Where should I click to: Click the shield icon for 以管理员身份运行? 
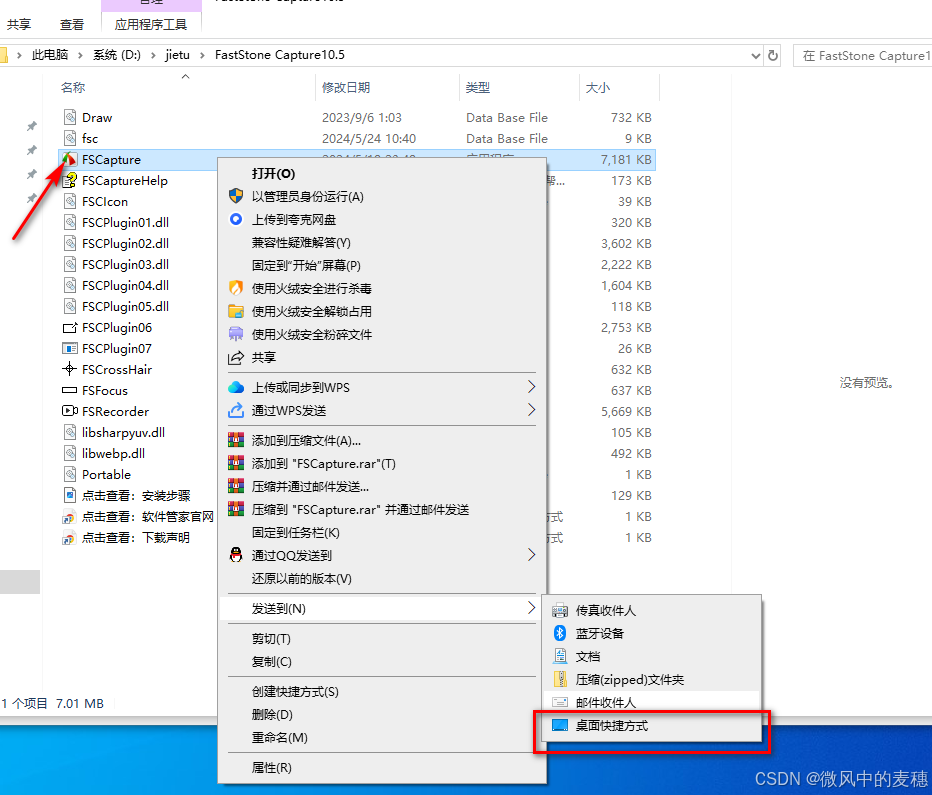tap(236, 196)
